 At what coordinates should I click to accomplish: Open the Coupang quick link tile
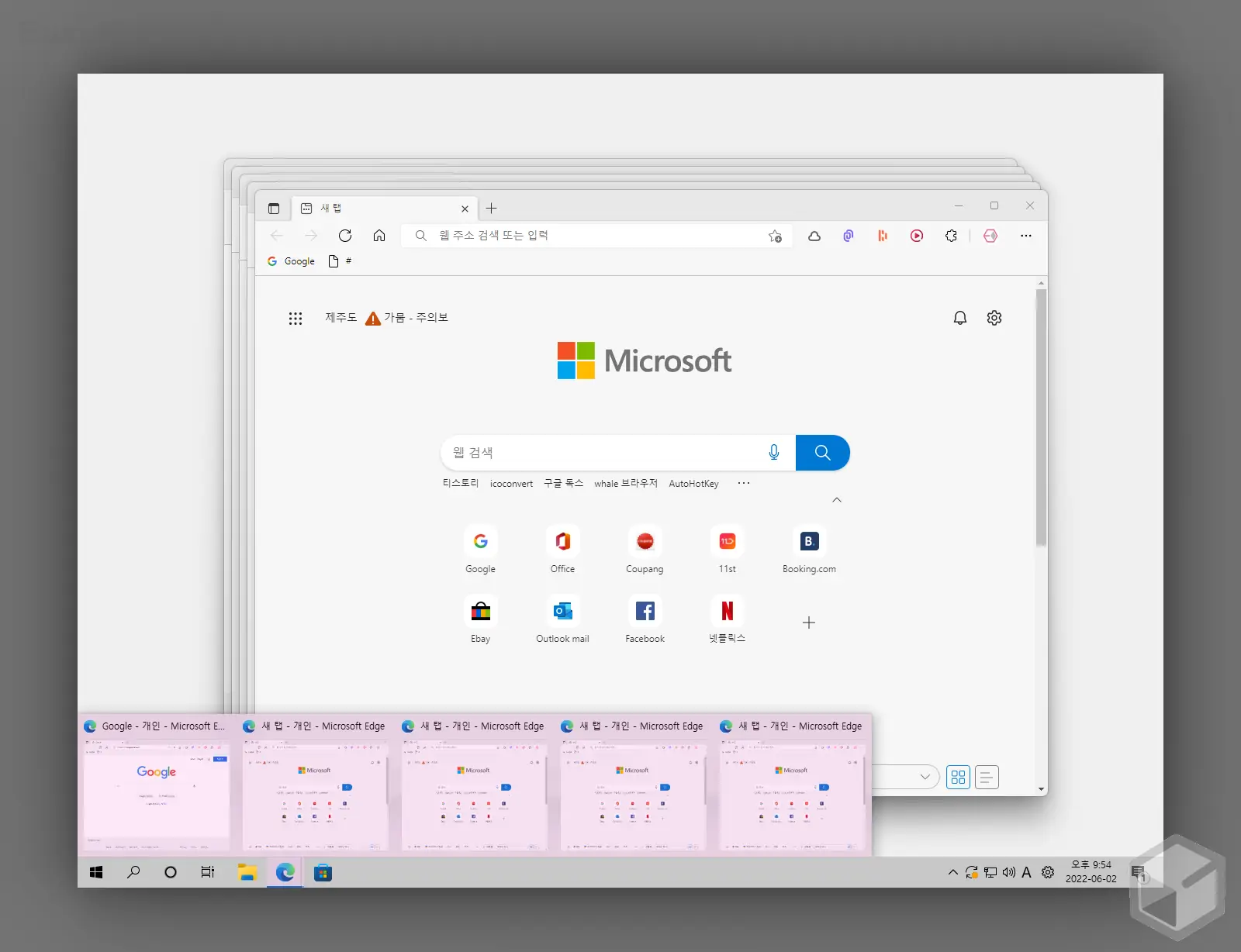(x=645, y=550)
